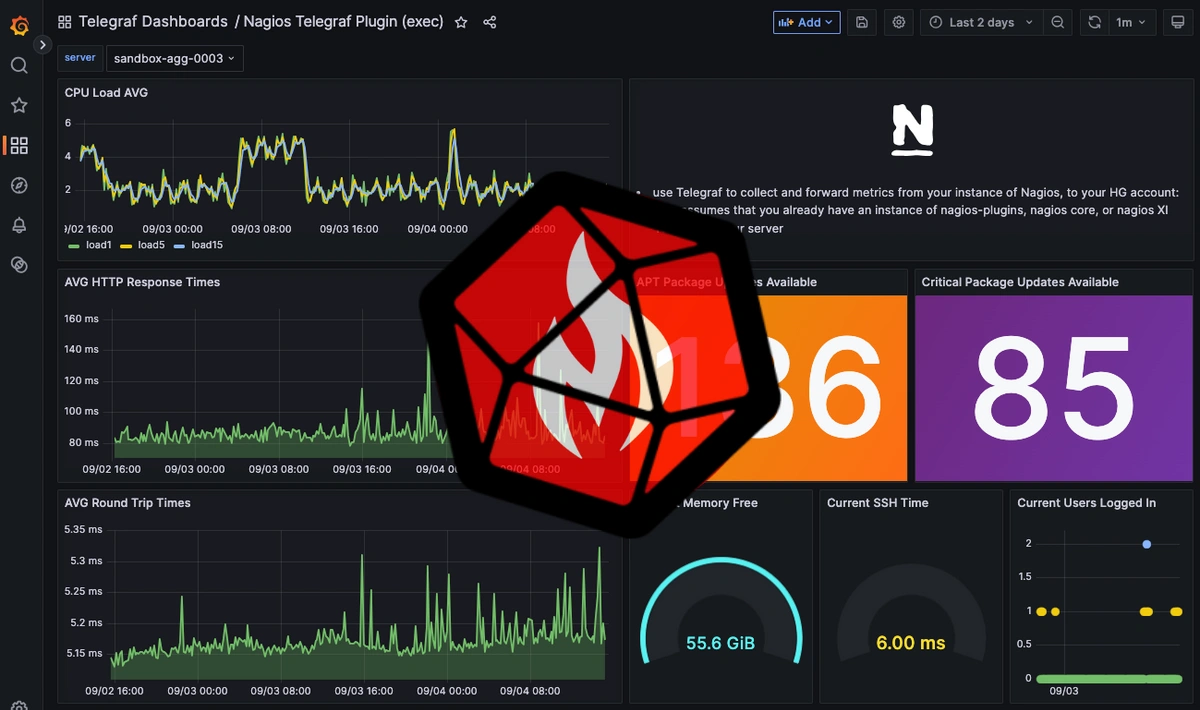Open the sandbox-agg-0003 server variable dropdown

[174, 58]
